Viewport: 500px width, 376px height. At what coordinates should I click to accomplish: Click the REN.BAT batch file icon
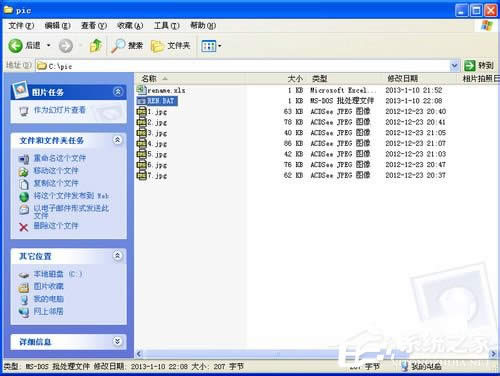click(x=142, y=101)
